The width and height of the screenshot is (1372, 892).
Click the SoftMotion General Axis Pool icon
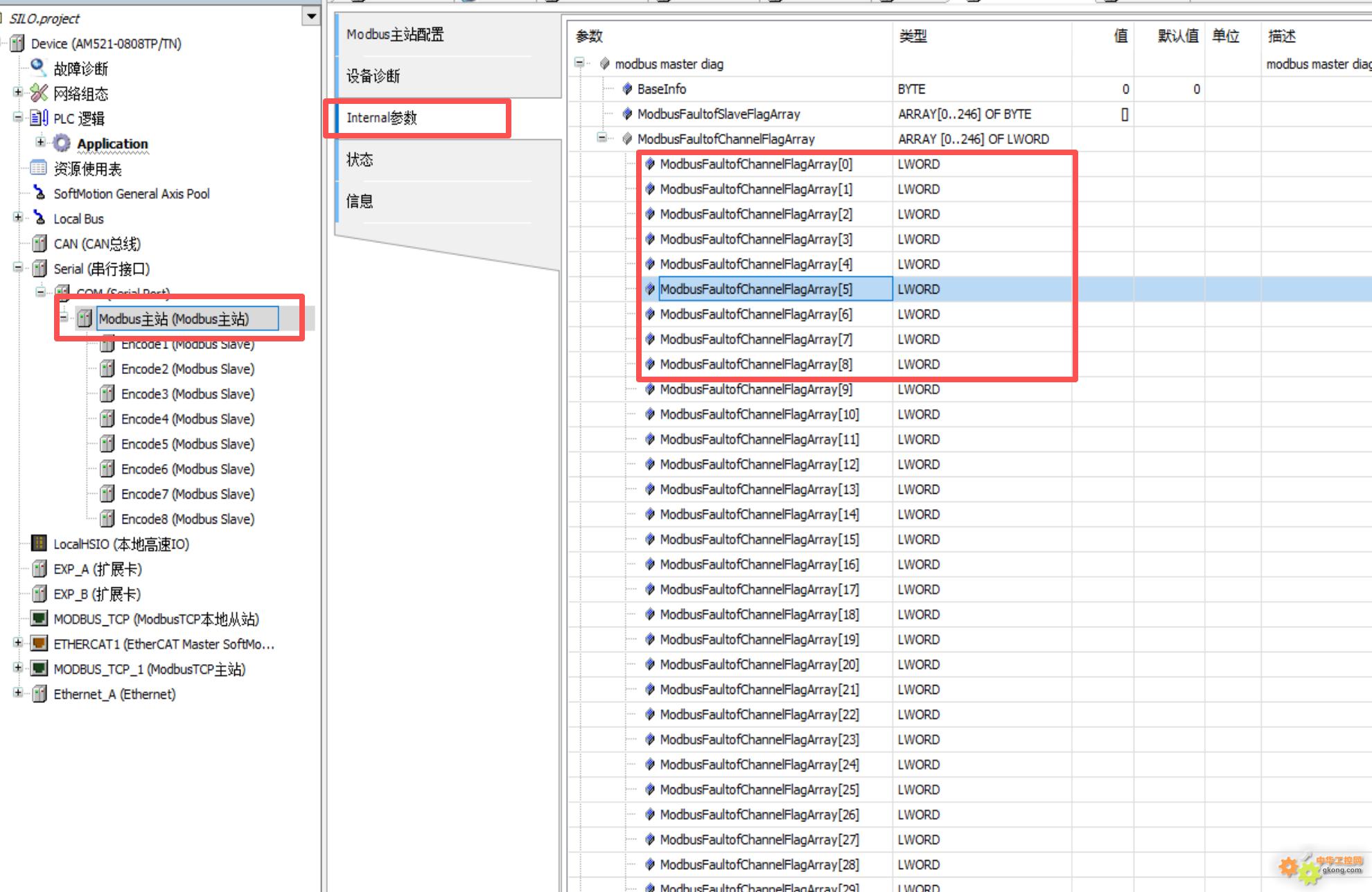39,193
